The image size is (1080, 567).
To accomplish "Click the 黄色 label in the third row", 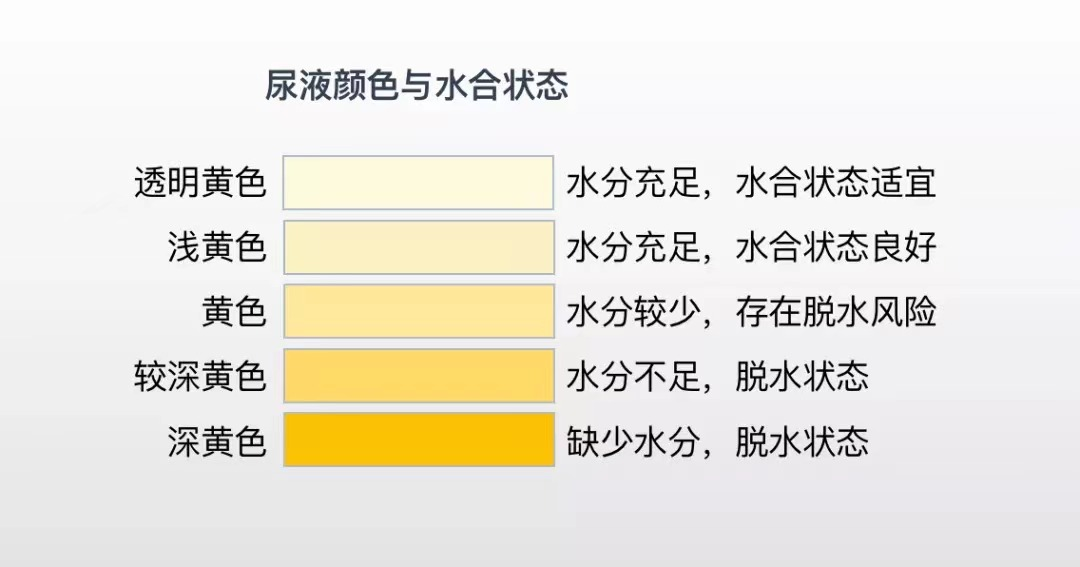I will [234, 312].
